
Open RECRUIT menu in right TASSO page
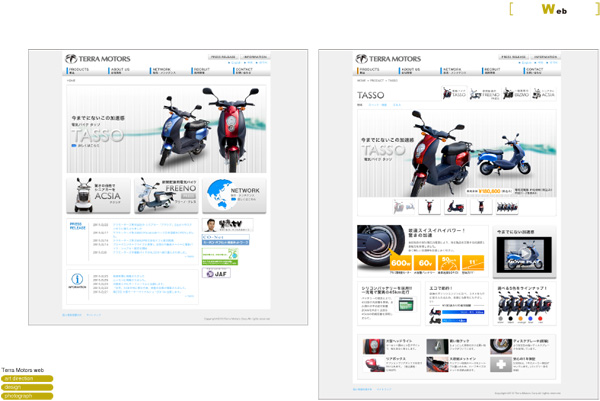tap(492, 70)
